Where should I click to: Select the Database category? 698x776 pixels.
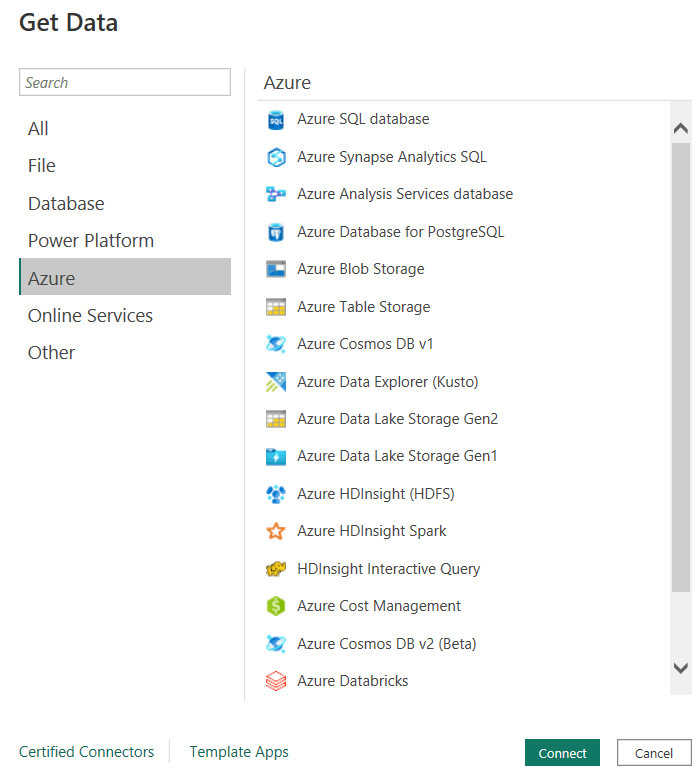(125, 203)
